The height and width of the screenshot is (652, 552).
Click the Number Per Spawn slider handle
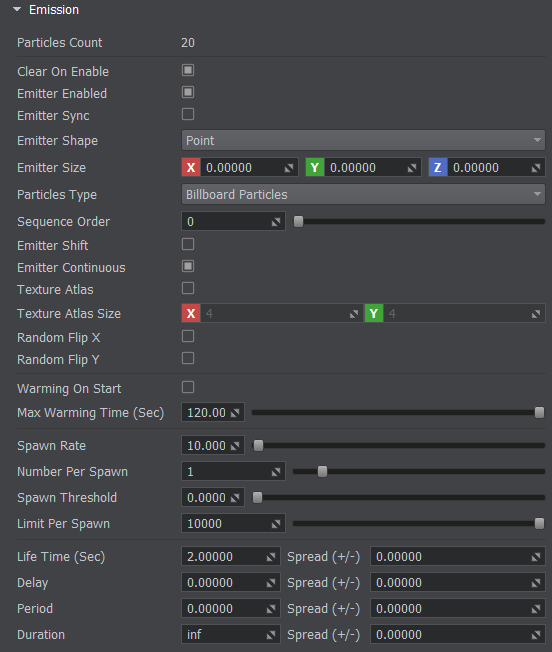(322, 472)
